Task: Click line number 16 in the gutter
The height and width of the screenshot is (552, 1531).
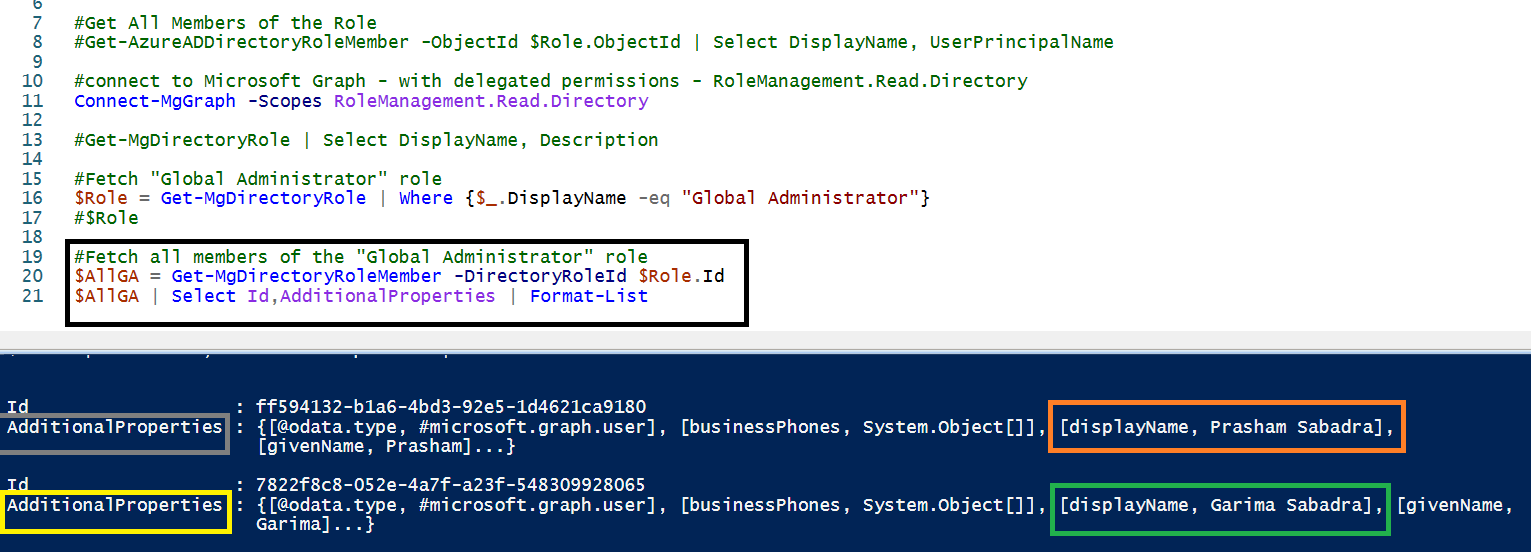Action: coord(32,198)
